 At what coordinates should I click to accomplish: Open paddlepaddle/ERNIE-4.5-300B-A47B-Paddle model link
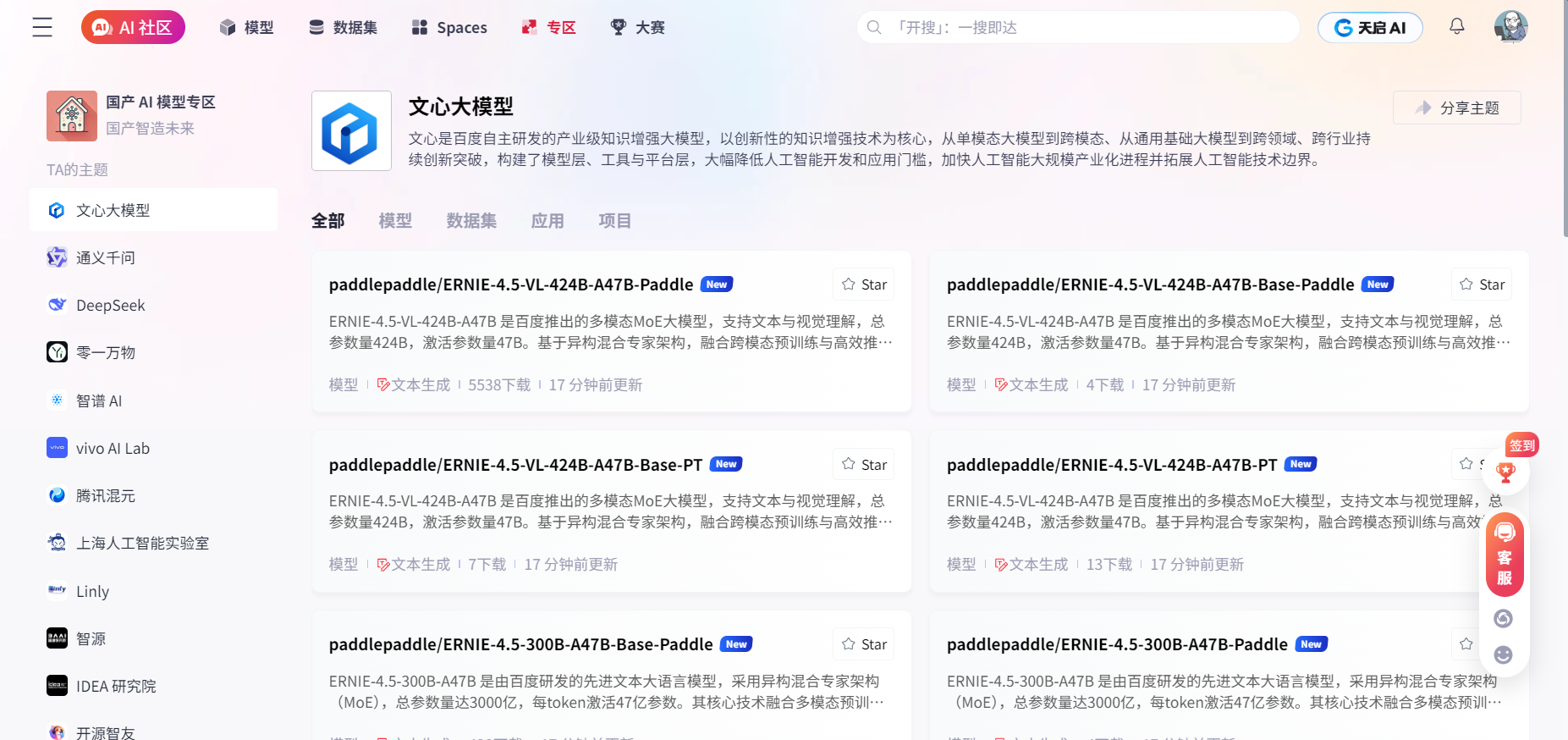(1117, 644)
